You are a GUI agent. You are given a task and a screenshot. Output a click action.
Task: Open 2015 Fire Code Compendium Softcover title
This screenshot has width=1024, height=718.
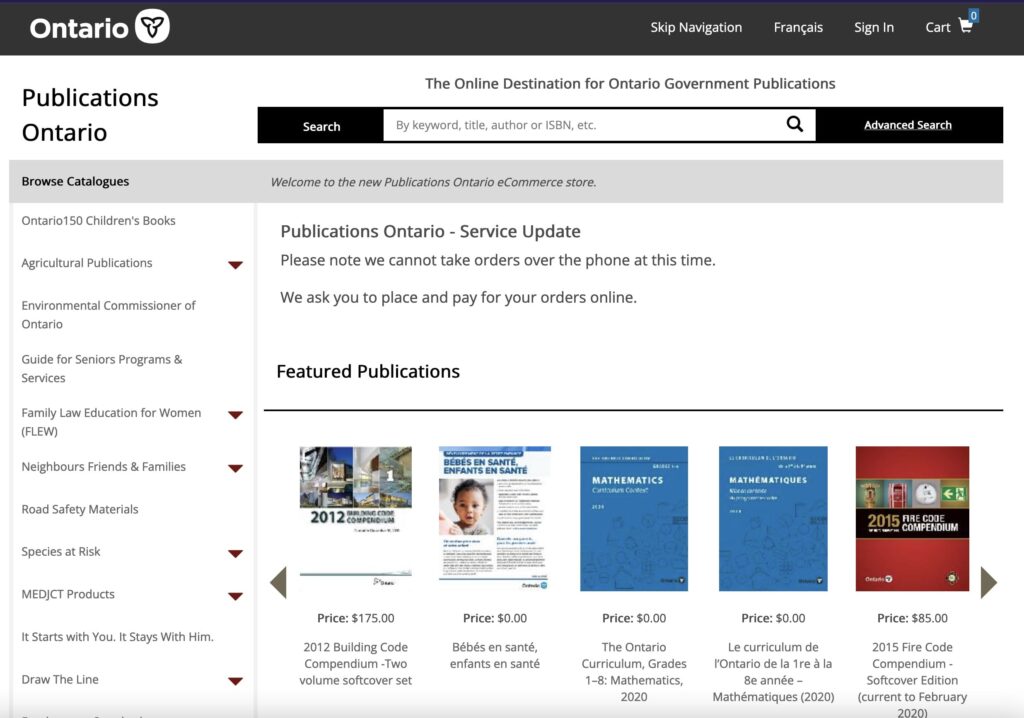(912, 679)
